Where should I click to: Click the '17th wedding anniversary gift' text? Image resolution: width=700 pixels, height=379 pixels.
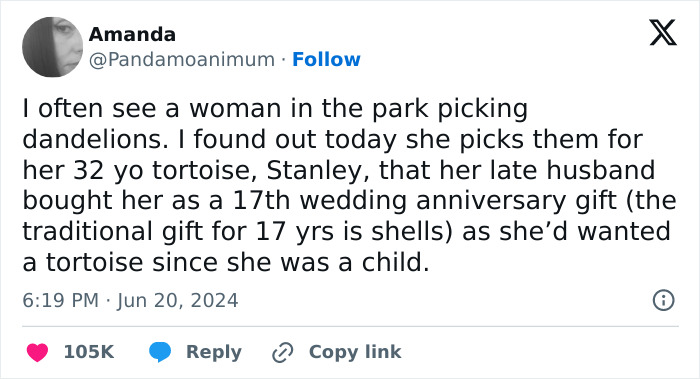tap(425, 201)
